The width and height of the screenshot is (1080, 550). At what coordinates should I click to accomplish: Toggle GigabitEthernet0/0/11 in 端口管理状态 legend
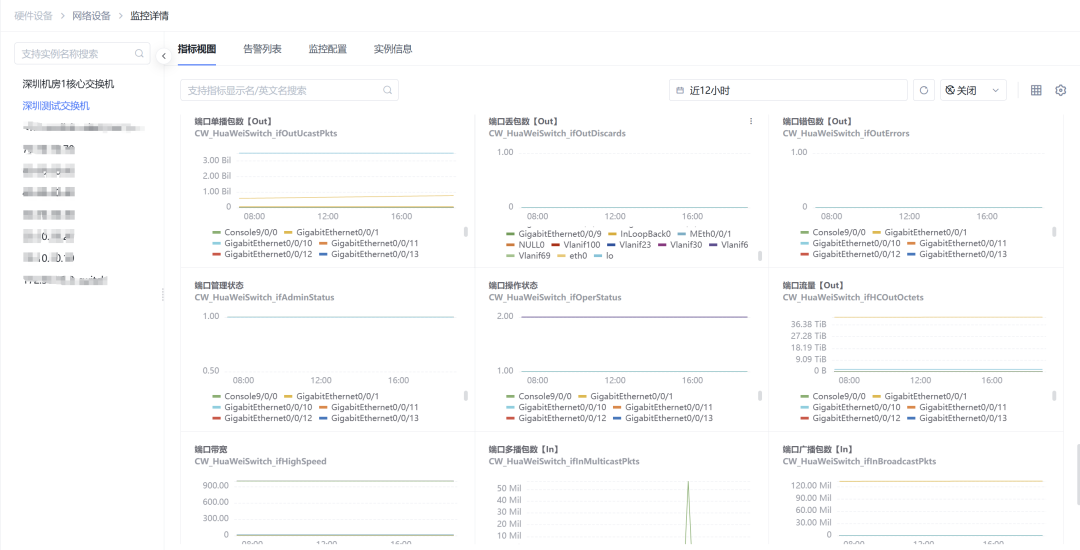368,407
